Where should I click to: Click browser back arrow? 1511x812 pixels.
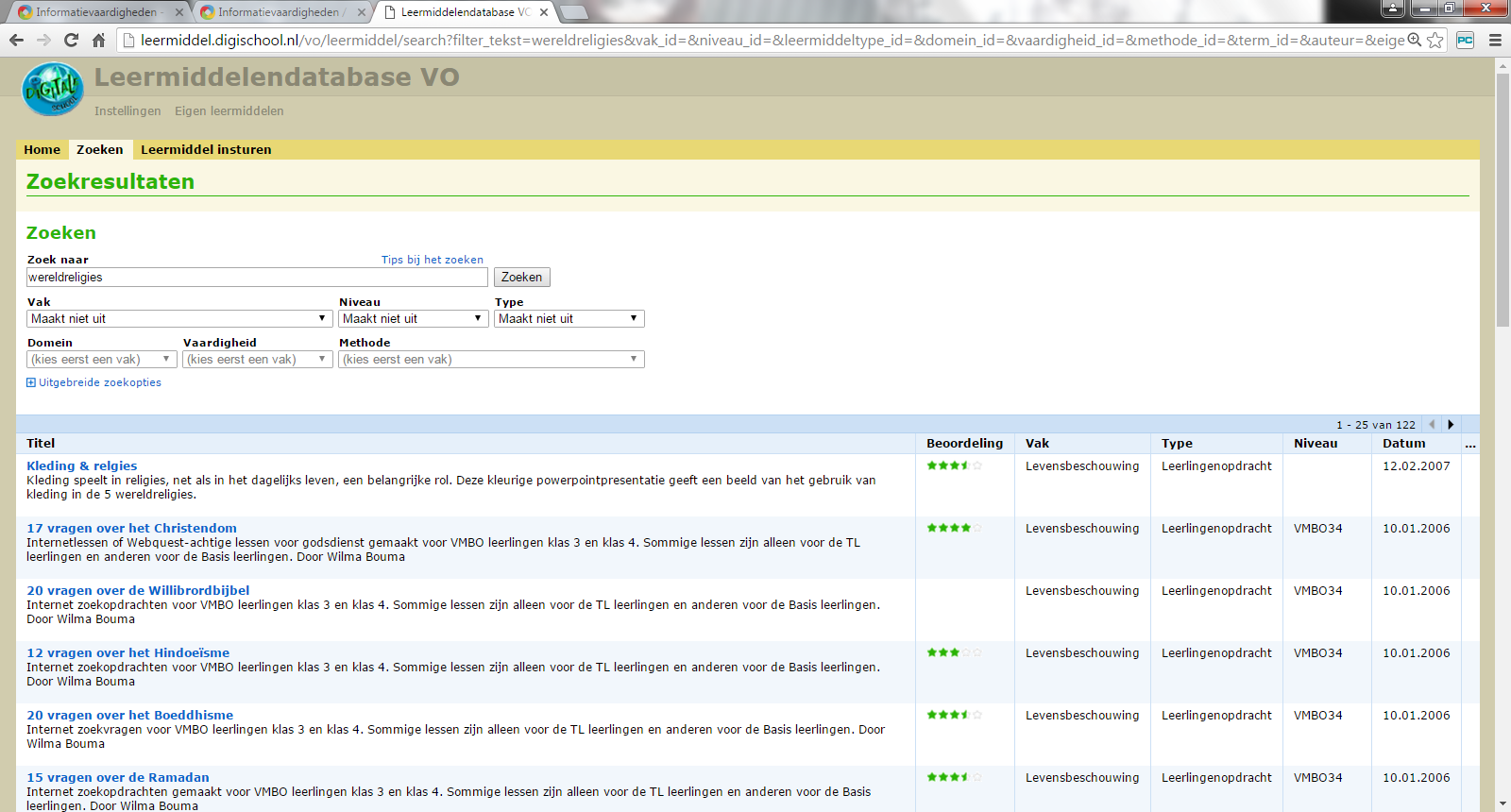click(x=16, y=40)
